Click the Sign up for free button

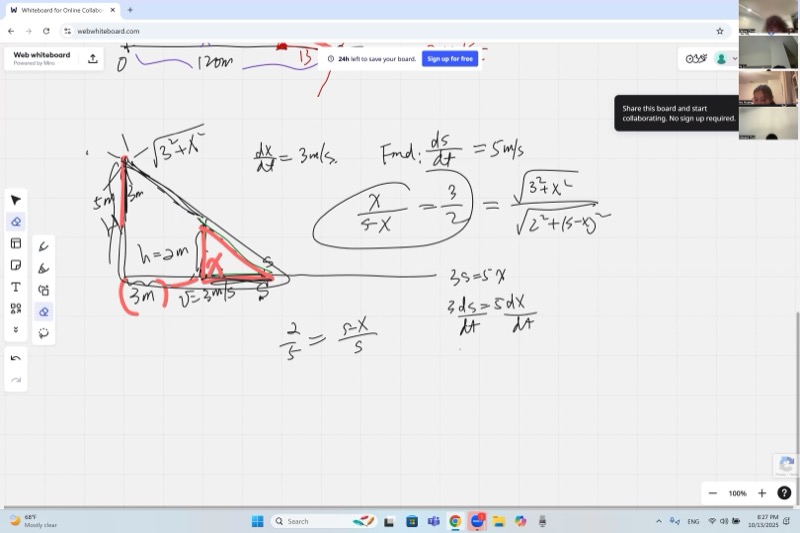coord(450,59)
